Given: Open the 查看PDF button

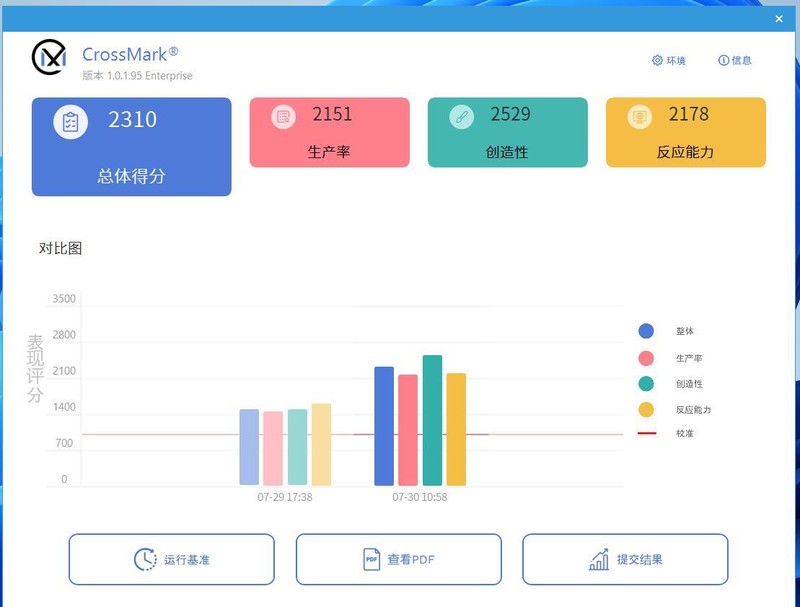Looking at the screenshot, I should point(397,559).
